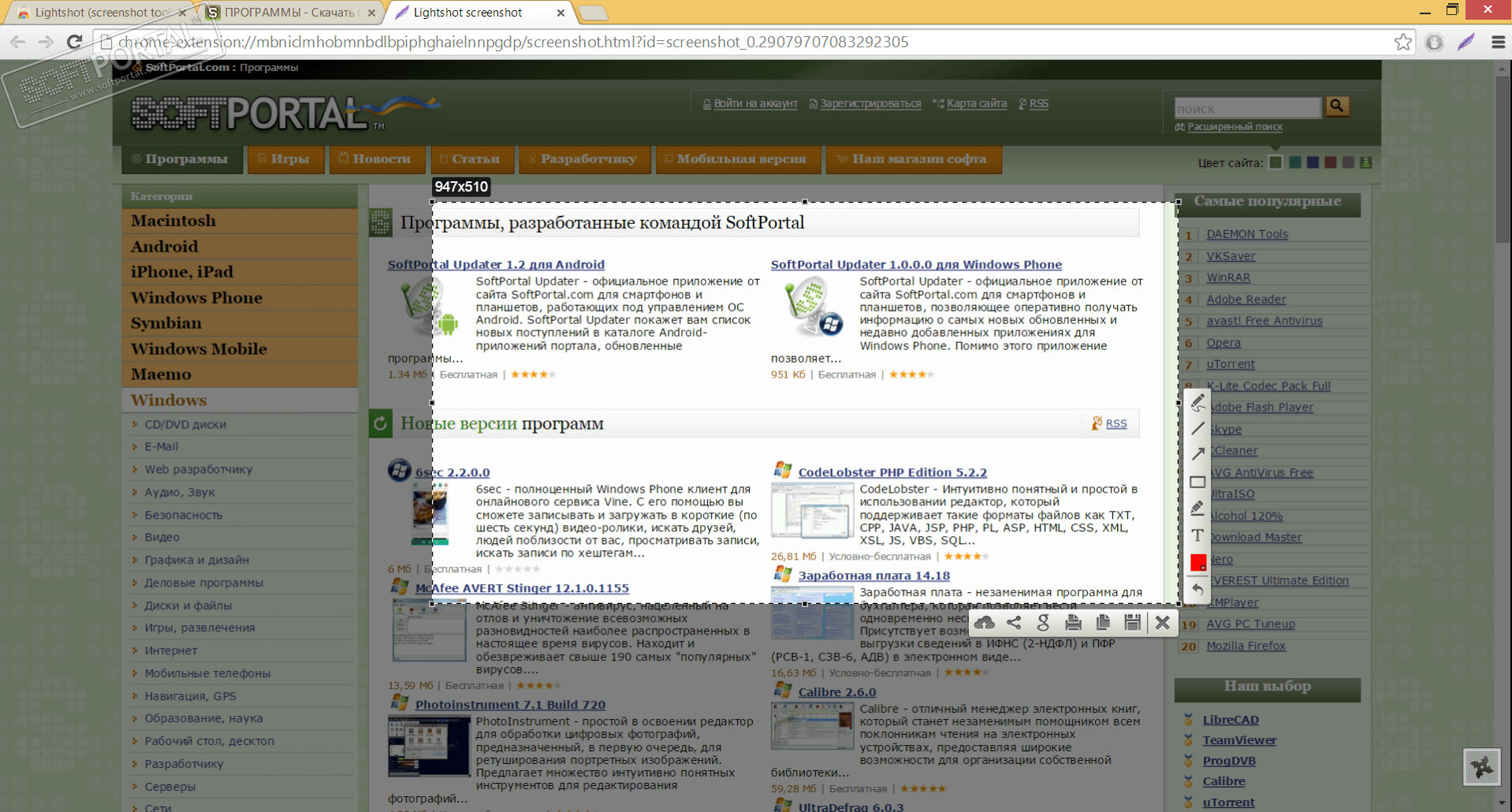Open the TeamViewer link in Наш выбор
The width and height of the screenshot is (1512, 812).
coord(1239,740)
